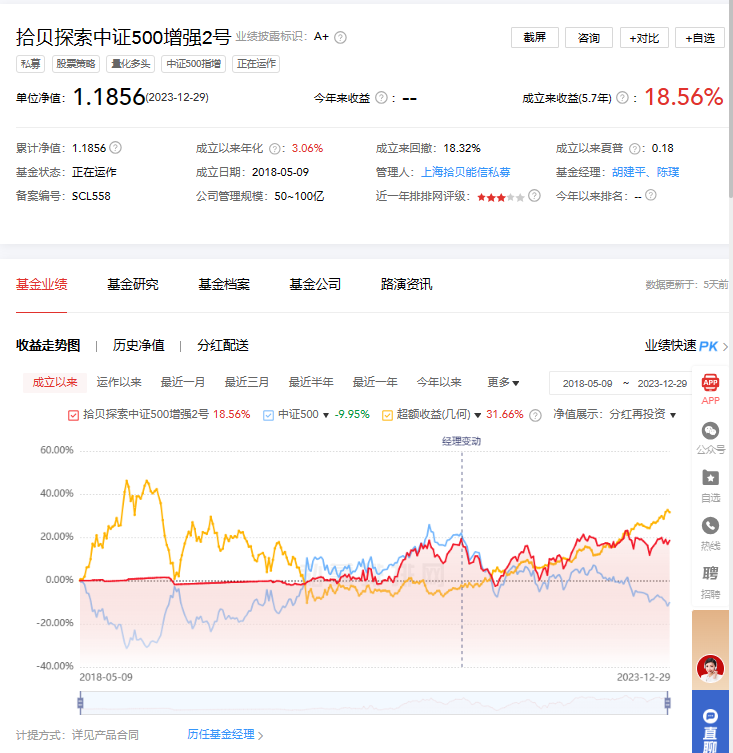Switch to the 基金档案 tab
Image resolution: width=733 pixels, height=753 pixels.
point(224,285)
